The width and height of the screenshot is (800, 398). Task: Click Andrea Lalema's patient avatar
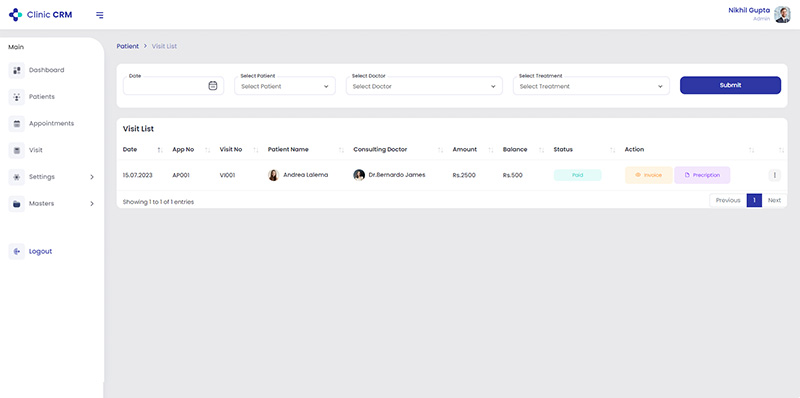point(273,175)
